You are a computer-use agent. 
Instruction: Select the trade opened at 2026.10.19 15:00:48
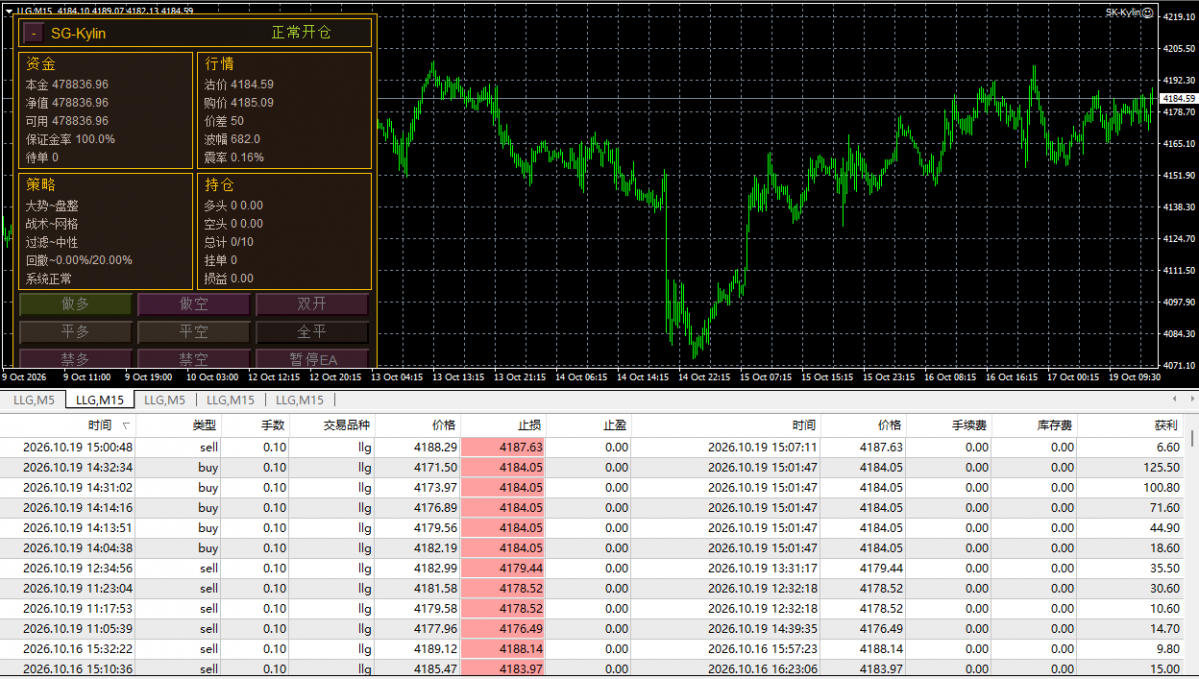[x=592, y=447]
